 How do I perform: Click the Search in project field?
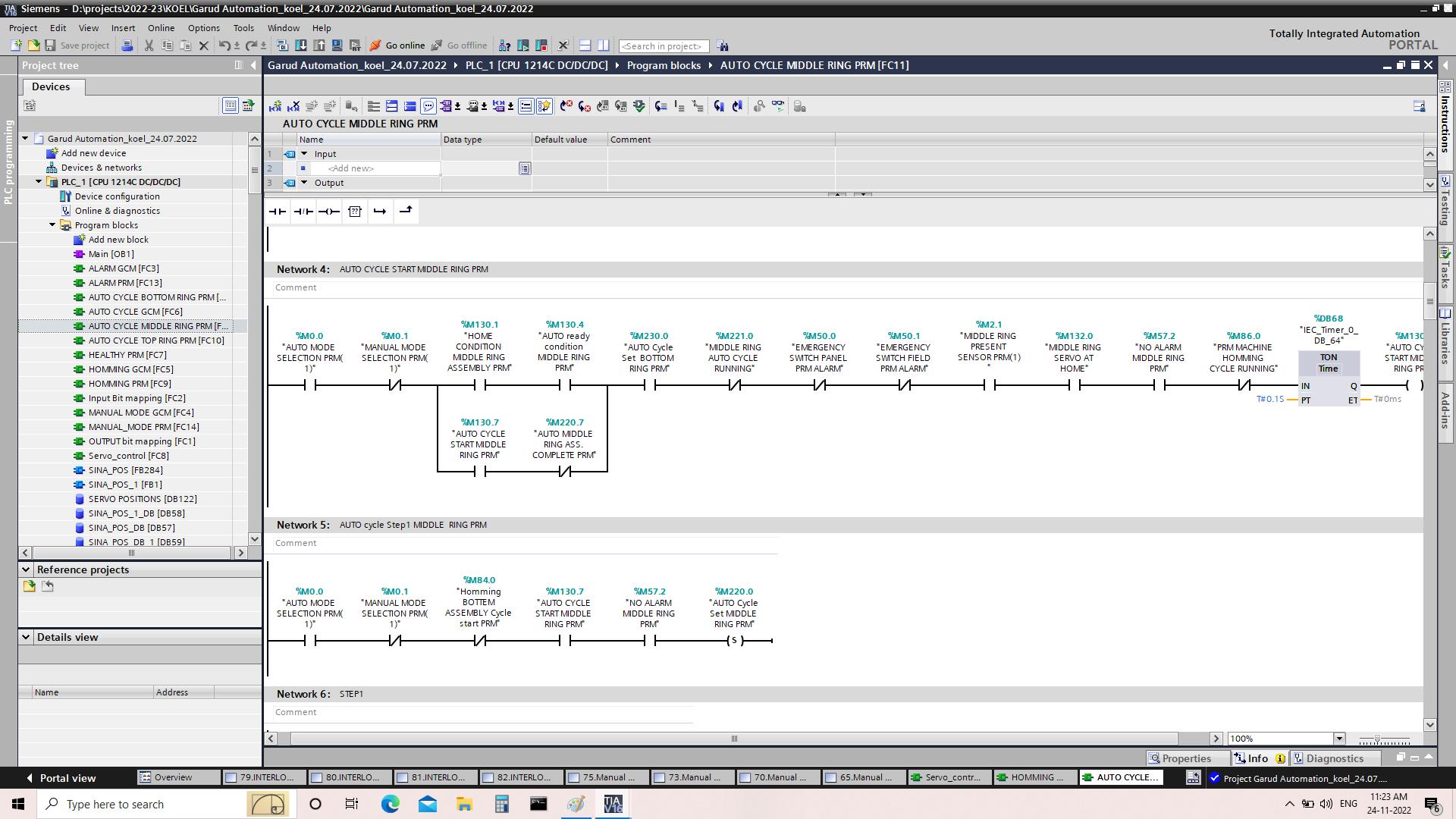[664, 46]
